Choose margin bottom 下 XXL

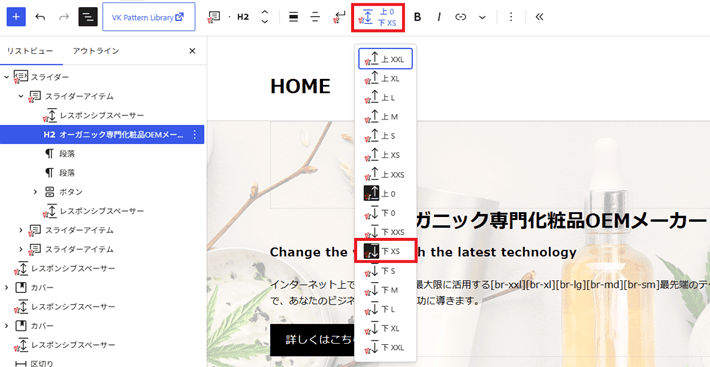(x=385, y=348)
